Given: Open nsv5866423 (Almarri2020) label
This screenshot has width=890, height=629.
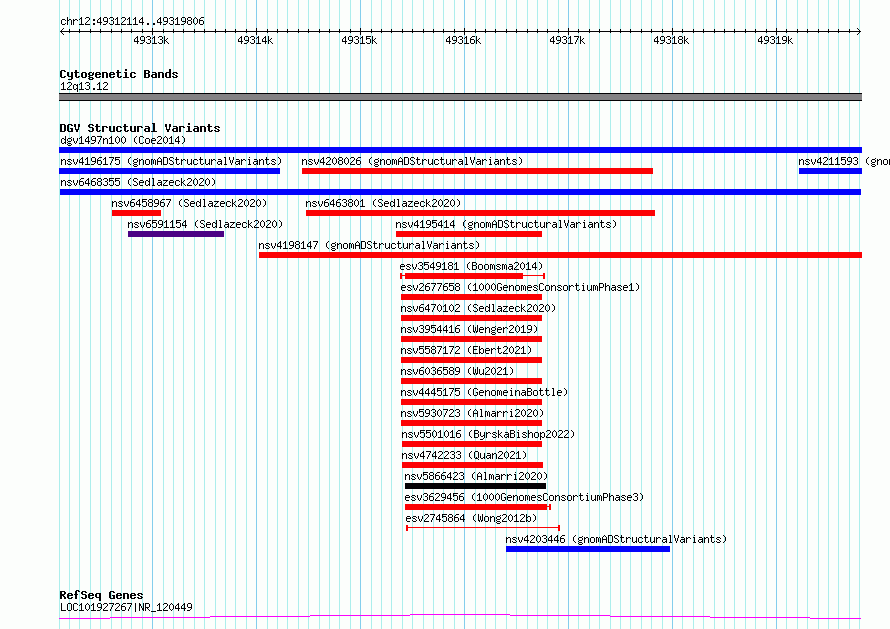Looking at the screenshot, I should 476,476.
